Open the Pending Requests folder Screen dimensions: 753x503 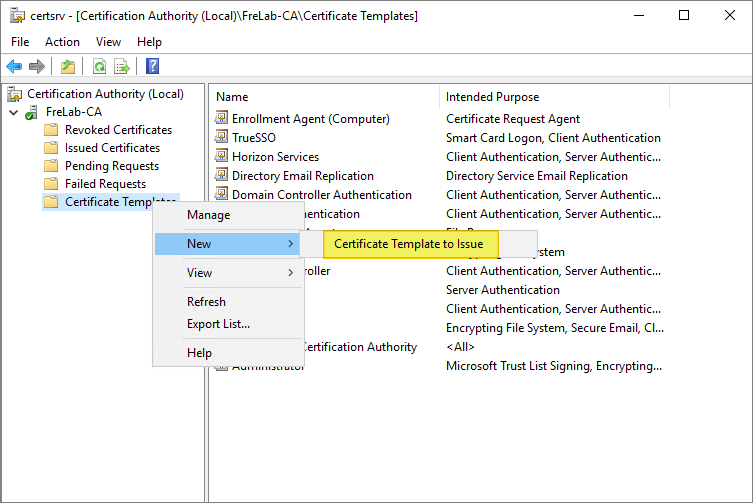point(111,166)
